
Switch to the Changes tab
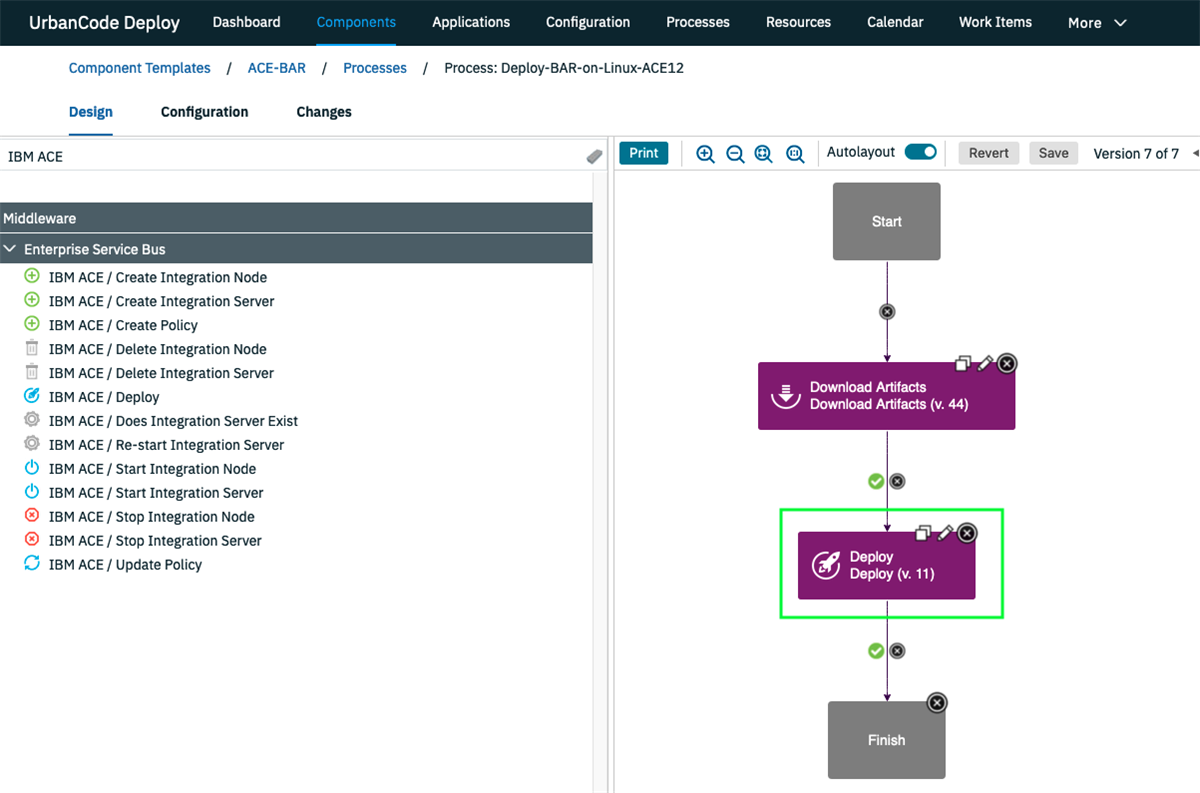click(x=323, y=112)
